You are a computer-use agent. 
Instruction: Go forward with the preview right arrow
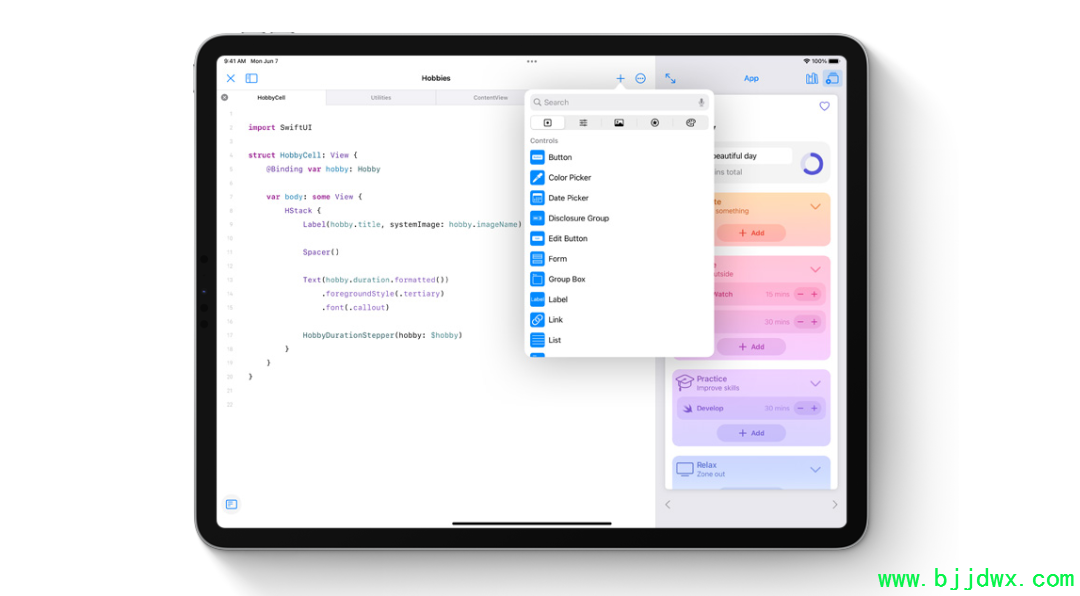(x=835, y=504)
